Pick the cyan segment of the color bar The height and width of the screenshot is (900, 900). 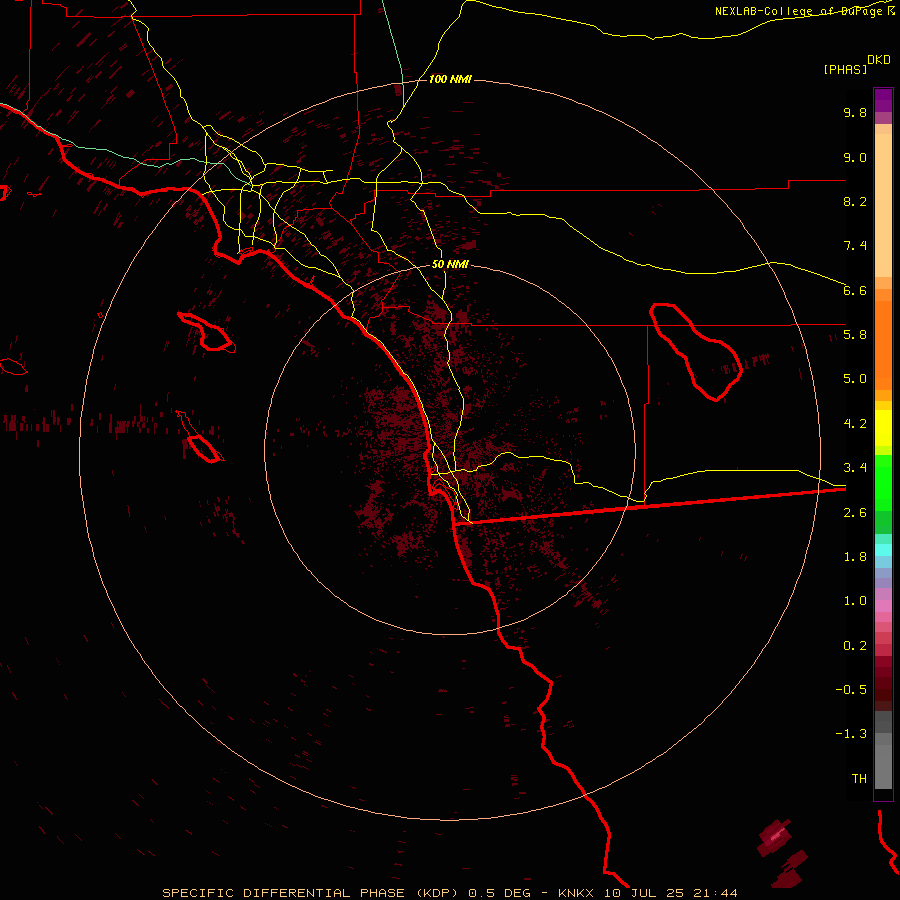coord(883,550)
